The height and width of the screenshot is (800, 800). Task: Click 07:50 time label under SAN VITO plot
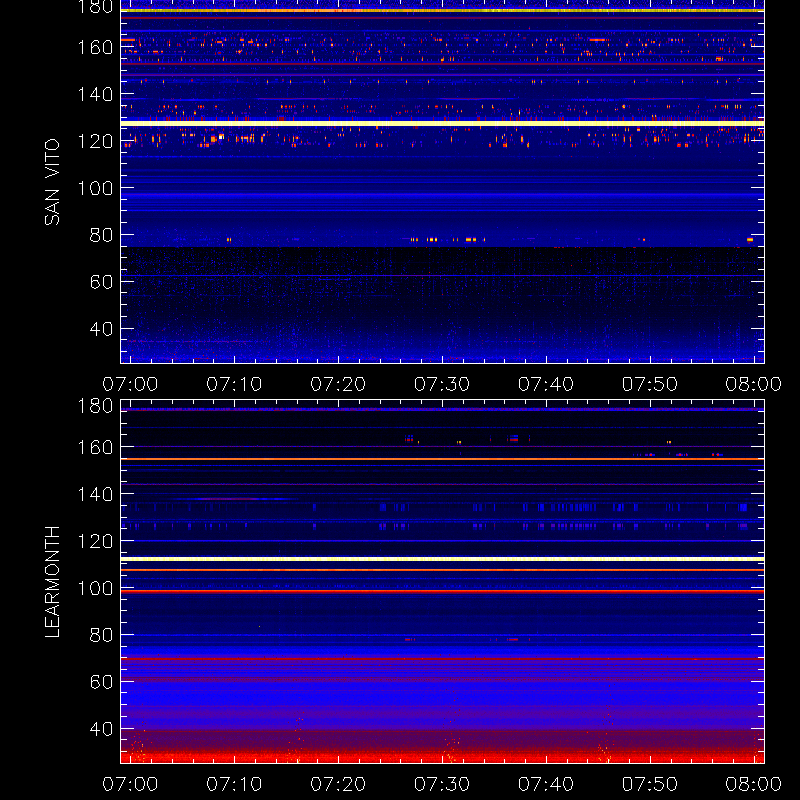coord(650,384)
